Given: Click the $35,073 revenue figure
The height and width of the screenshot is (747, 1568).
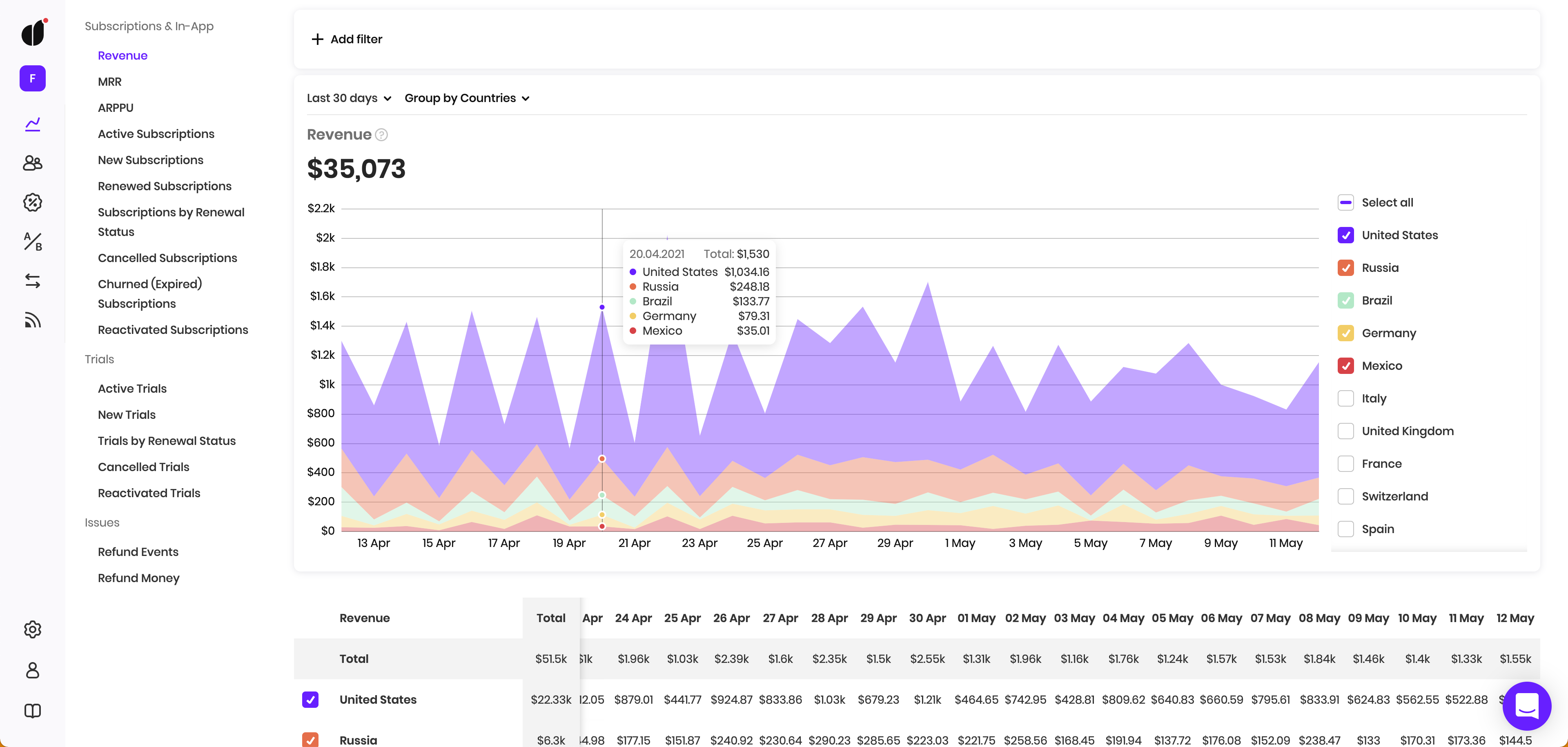Looking at the screenshot, I should (x=356, y=169).
